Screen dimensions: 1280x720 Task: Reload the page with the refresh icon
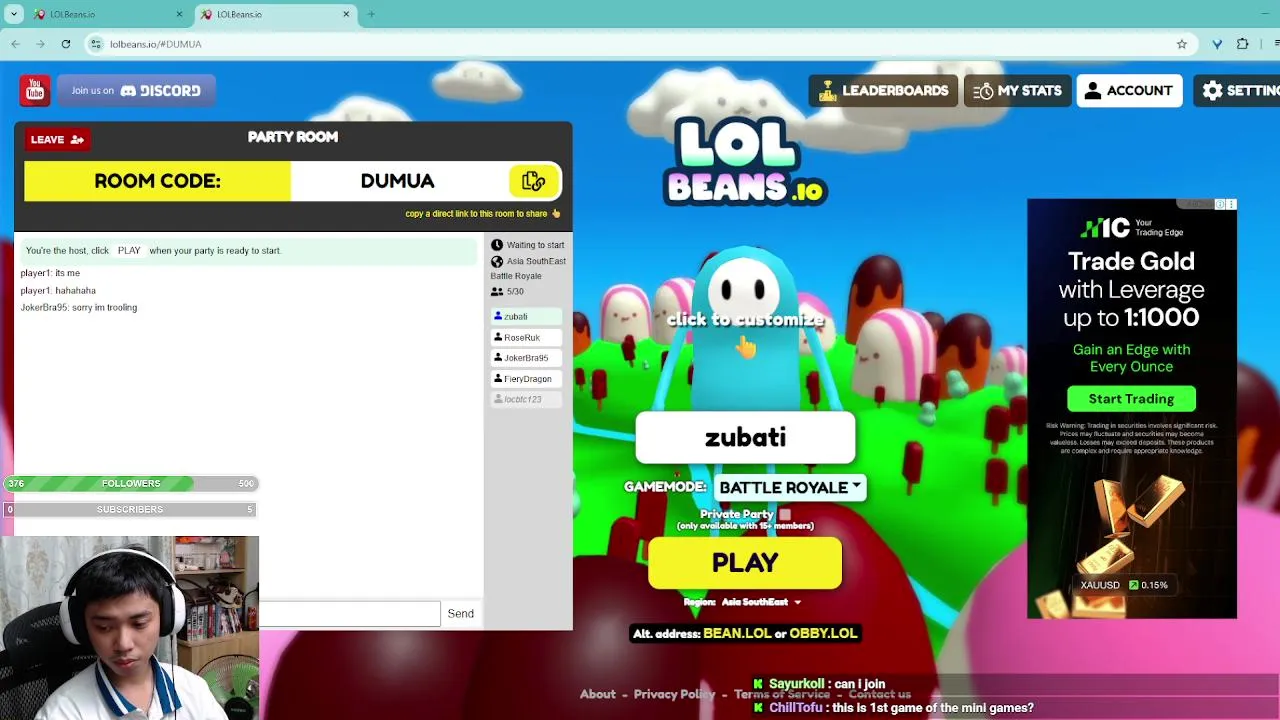click(66, 44)
